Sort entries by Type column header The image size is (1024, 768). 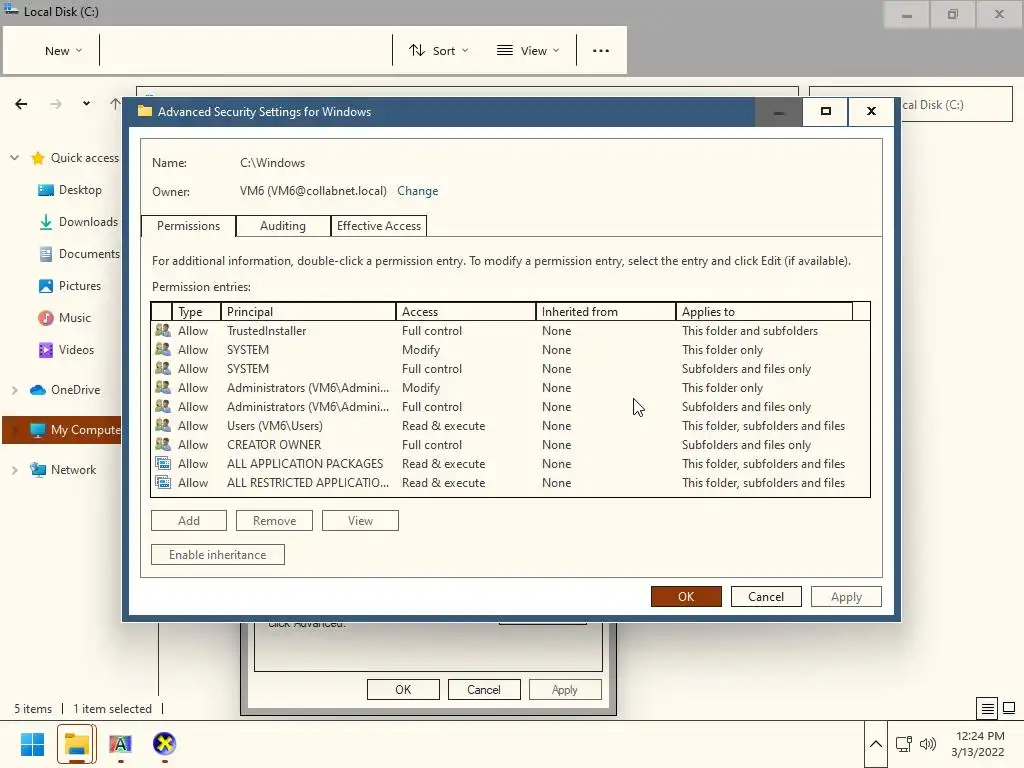(196, 312)
